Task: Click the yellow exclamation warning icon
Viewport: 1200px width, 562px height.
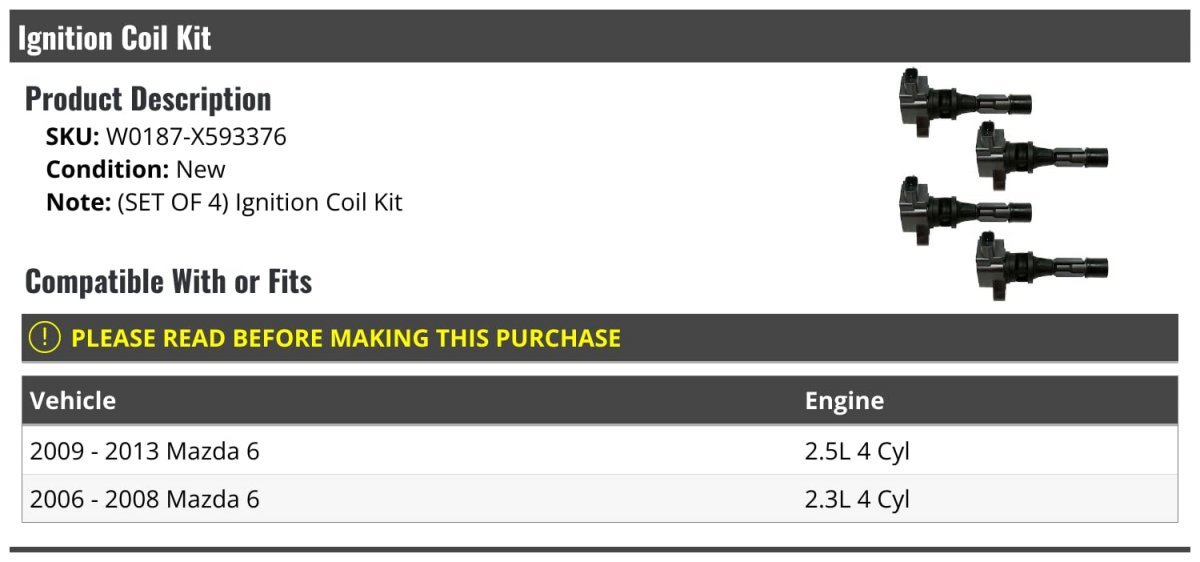Action: pos(45,337)
